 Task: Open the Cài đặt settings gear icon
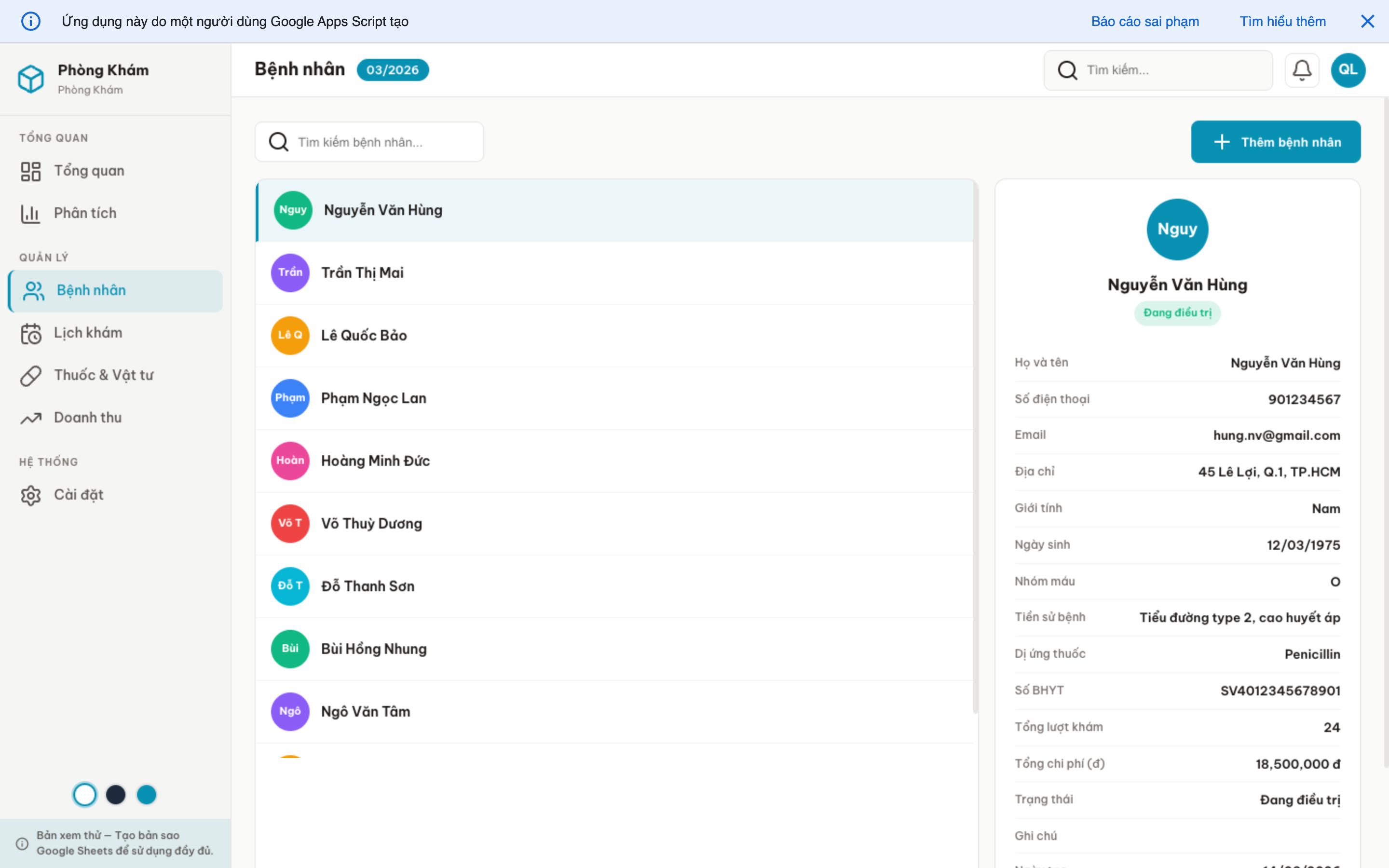[30, 495]
